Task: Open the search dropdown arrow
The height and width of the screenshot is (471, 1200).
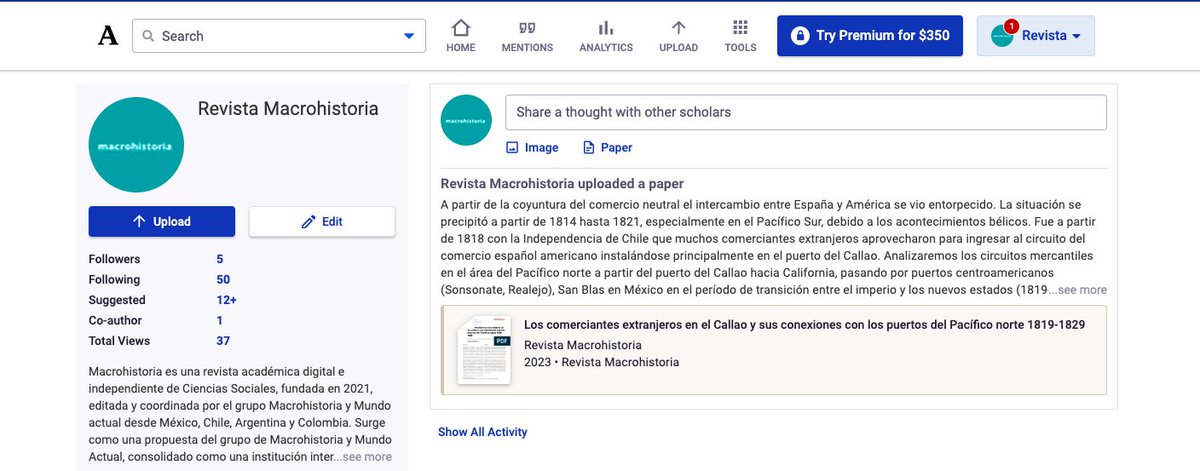Action: (x=409, y=36)
